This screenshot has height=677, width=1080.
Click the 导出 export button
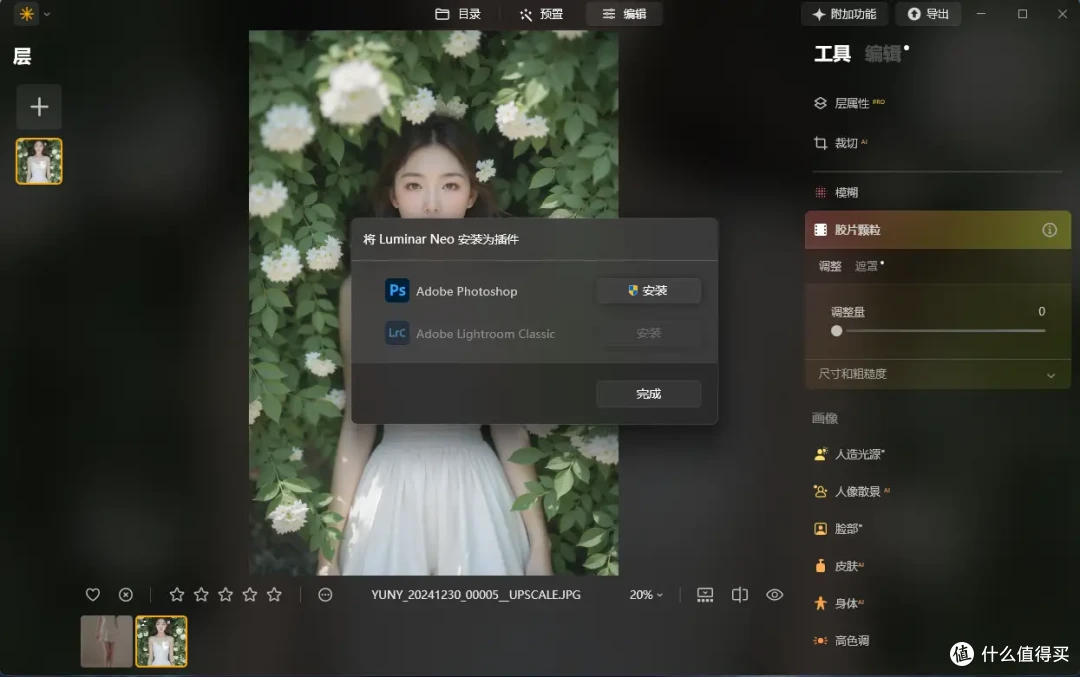(x=928, y=14)
